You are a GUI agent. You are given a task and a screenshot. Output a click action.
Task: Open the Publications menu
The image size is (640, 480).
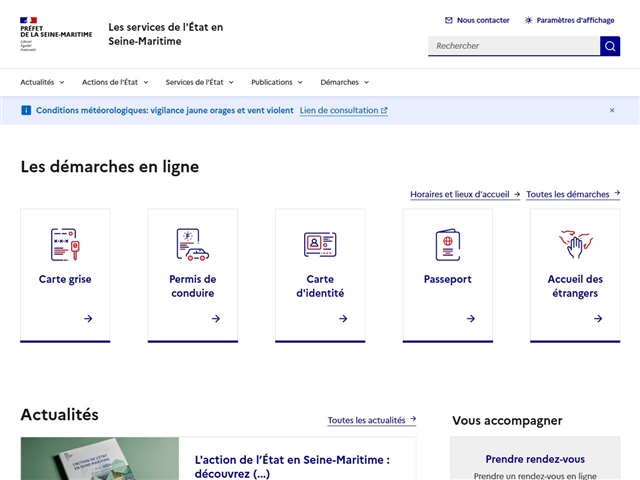pyautogui.click(x=277, y=82)
